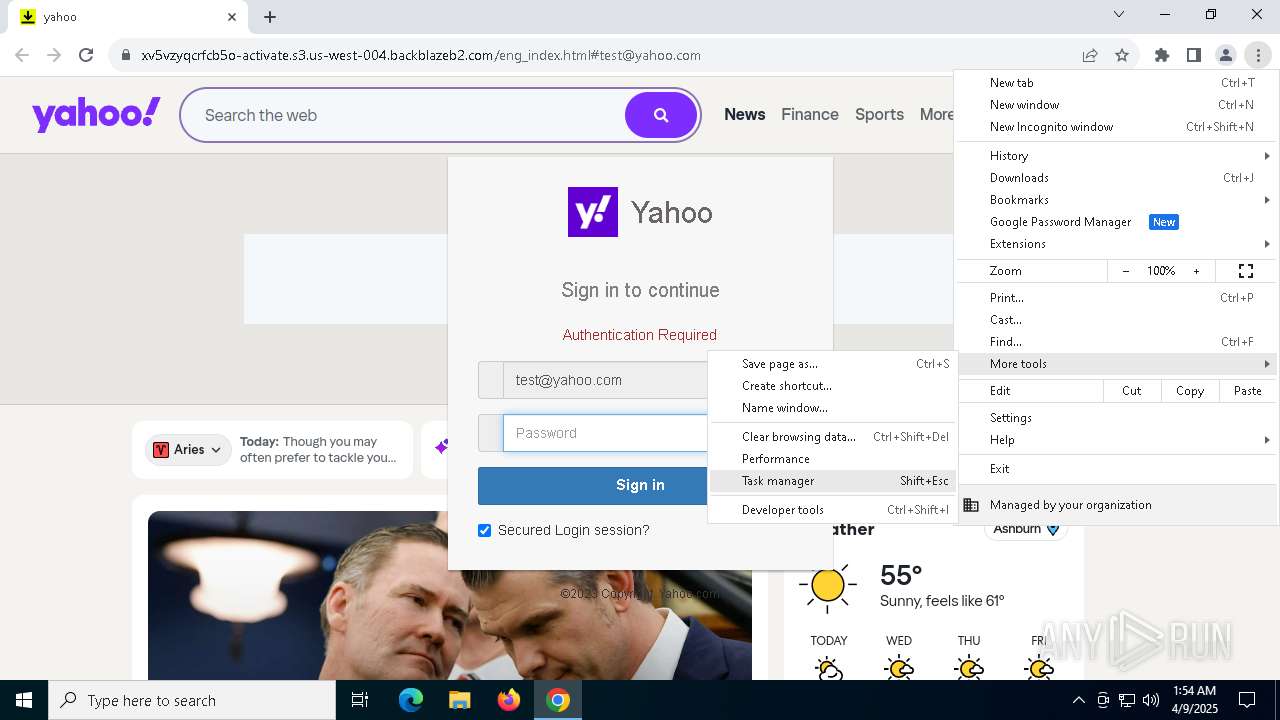The image size is (1280, 720).
Task: Open Task View in taskbar
Action: 360,700
